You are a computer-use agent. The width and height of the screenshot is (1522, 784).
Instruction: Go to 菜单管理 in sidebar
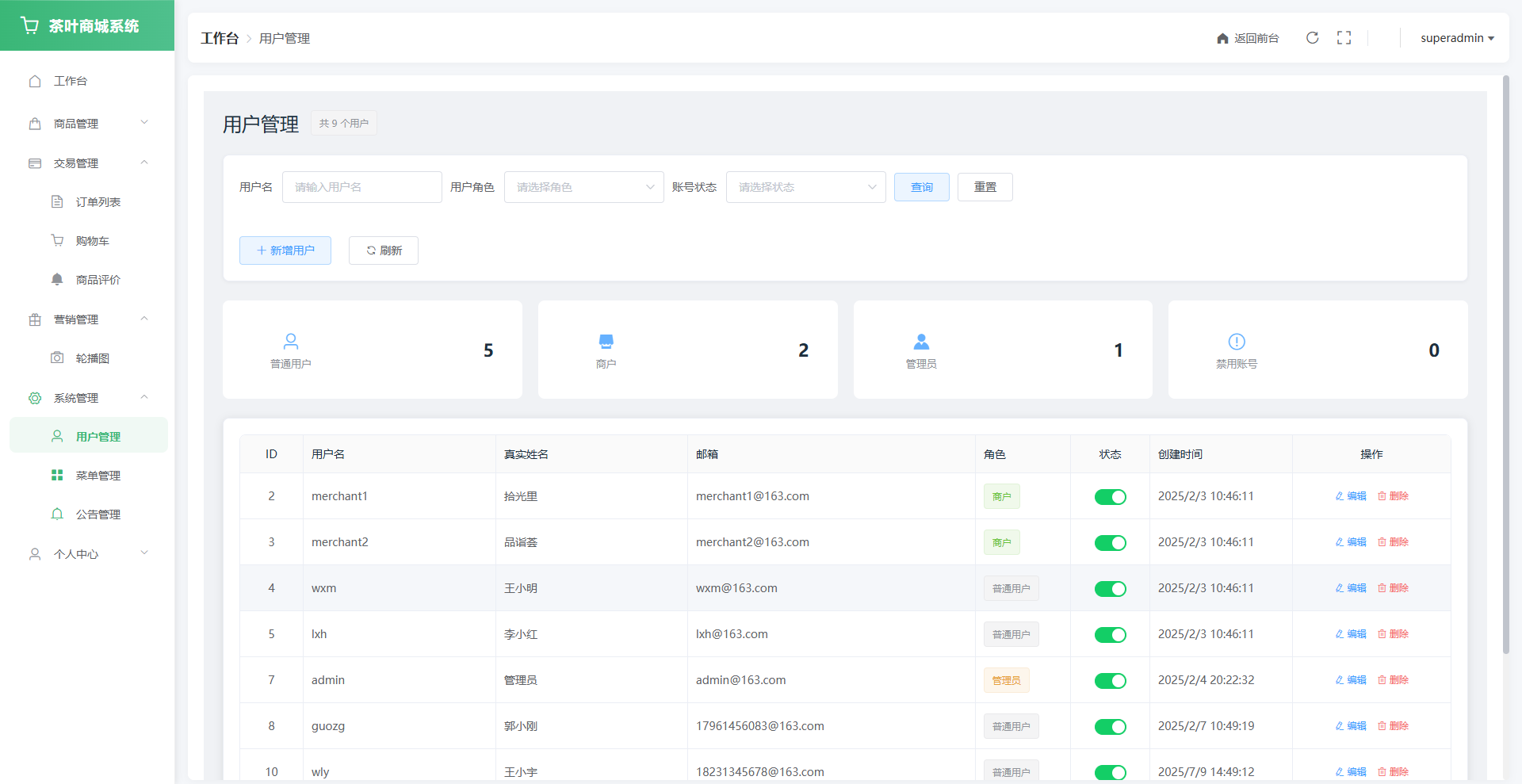pyautogui.click(x=98, y=476)
